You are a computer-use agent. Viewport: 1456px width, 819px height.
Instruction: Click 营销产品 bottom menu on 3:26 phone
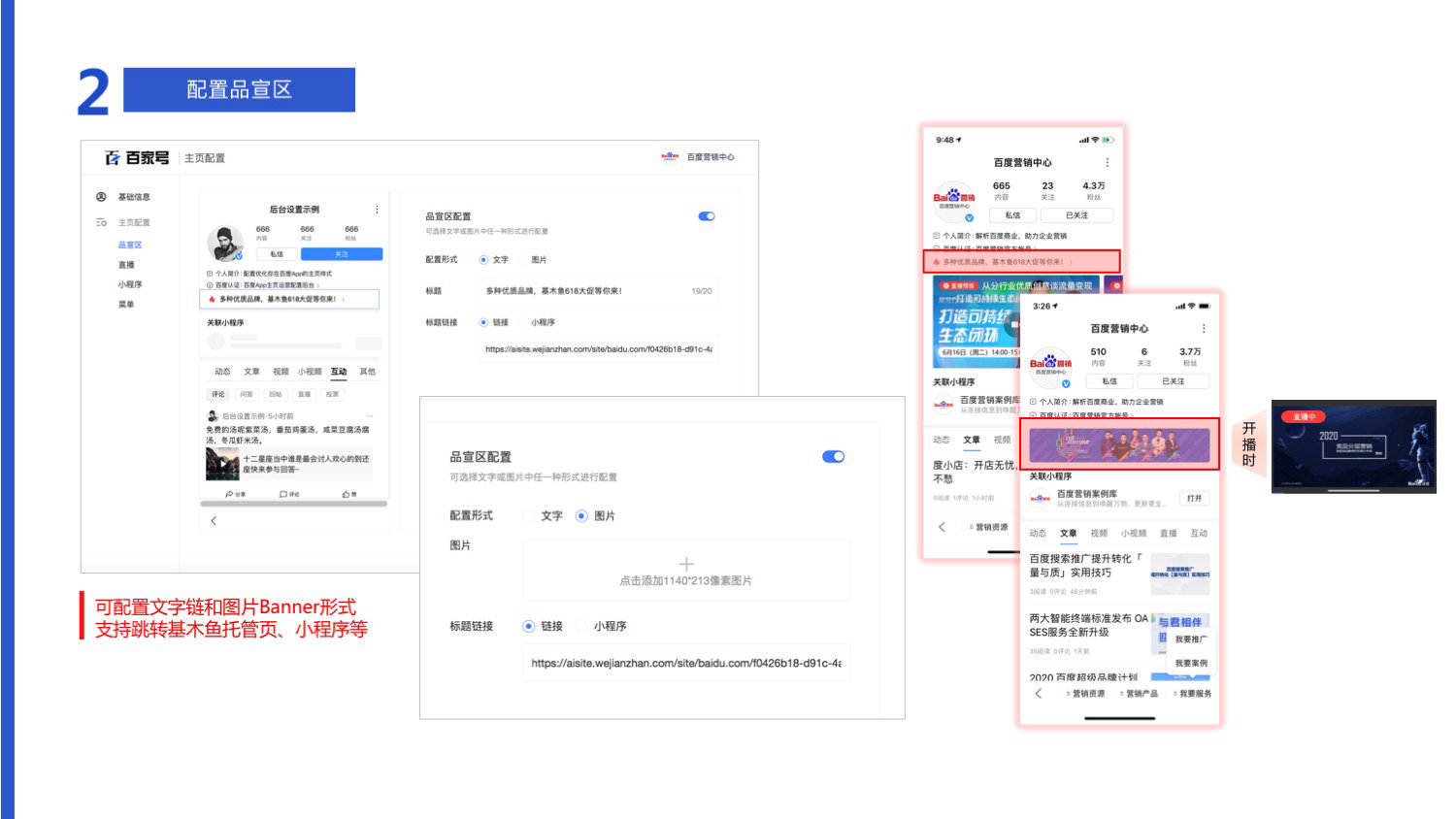[x=1139, y=694]
